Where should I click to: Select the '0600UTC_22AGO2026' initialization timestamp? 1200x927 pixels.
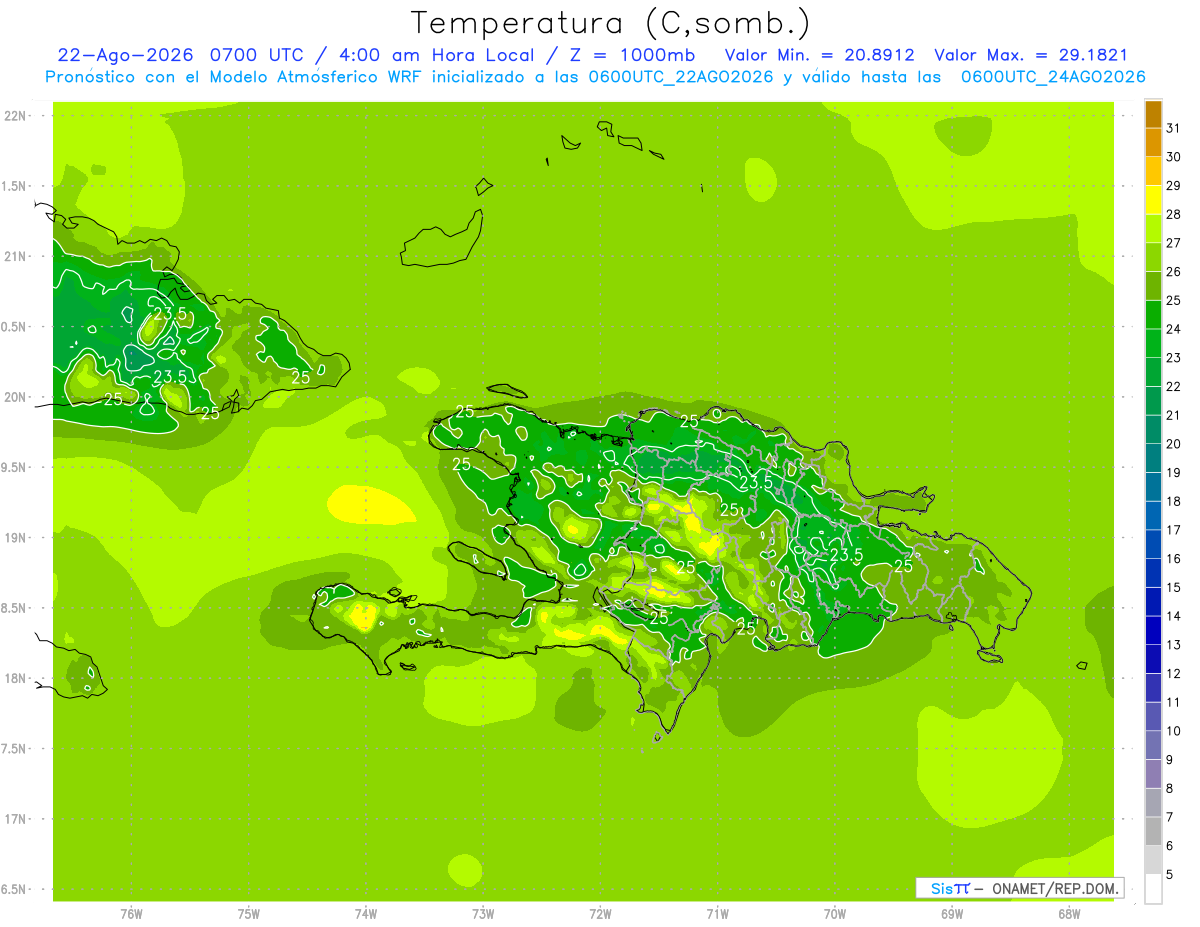pos(681,77)
